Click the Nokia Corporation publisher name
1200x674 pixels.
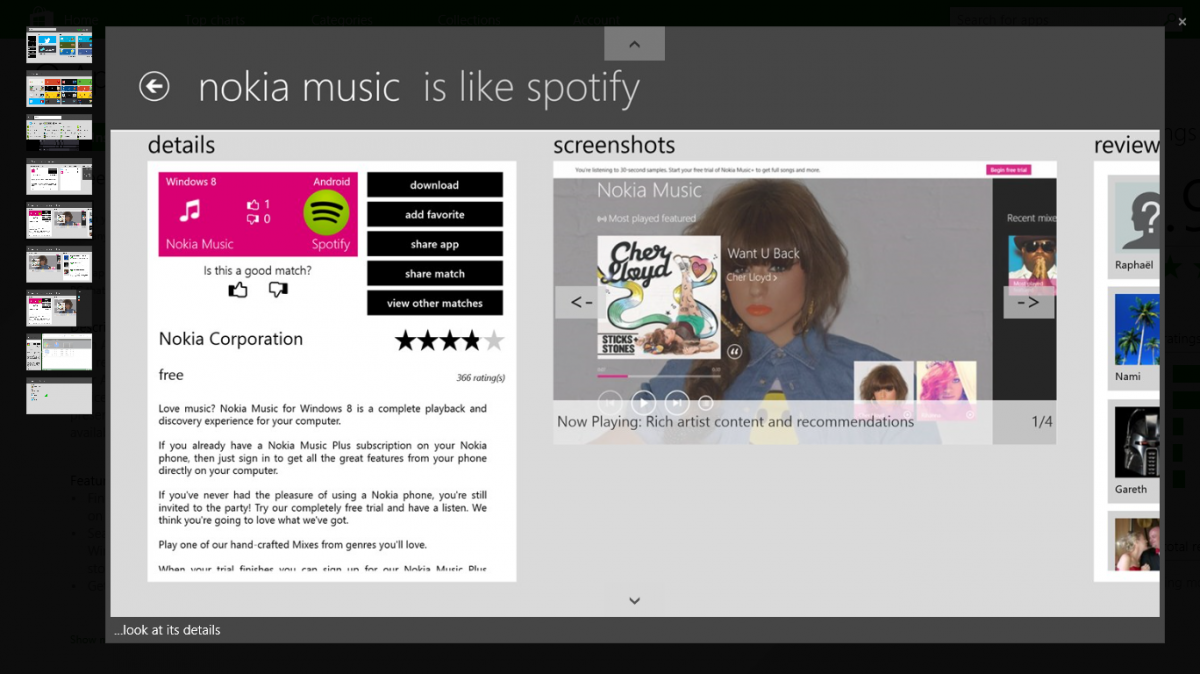231,339
